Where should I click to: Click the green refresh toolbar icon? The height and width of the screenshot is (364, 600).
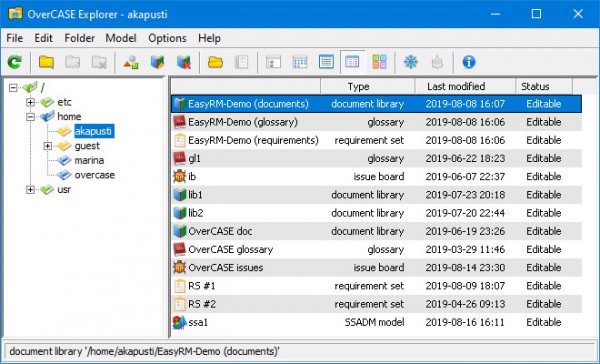coord(15,62)
